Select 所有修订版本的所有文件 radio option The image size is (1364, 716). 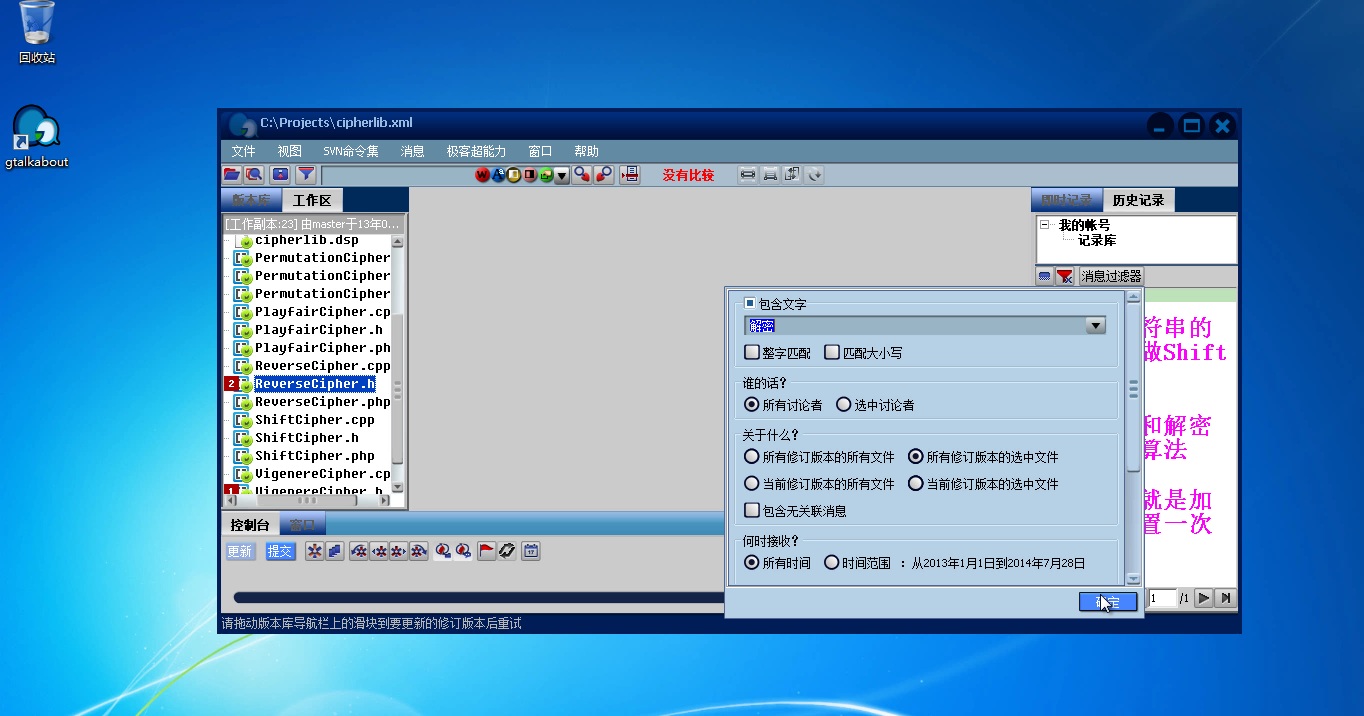point(752,457)
